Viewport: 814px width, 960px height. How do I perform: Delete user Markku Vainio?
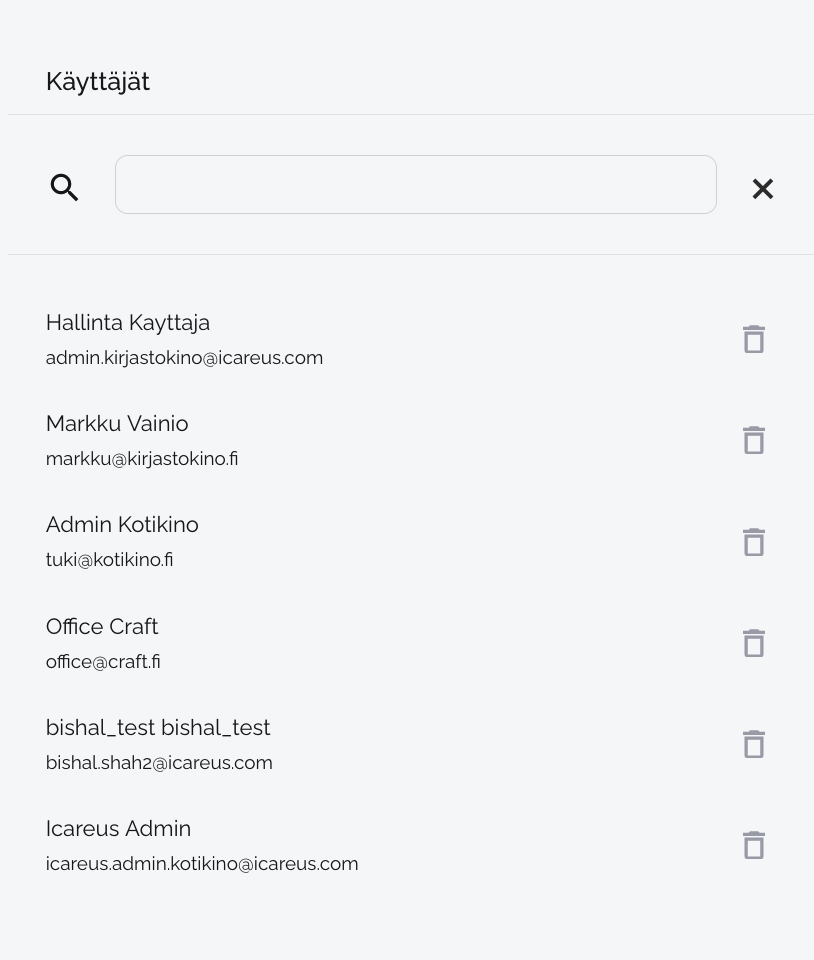tap(754, 440)
